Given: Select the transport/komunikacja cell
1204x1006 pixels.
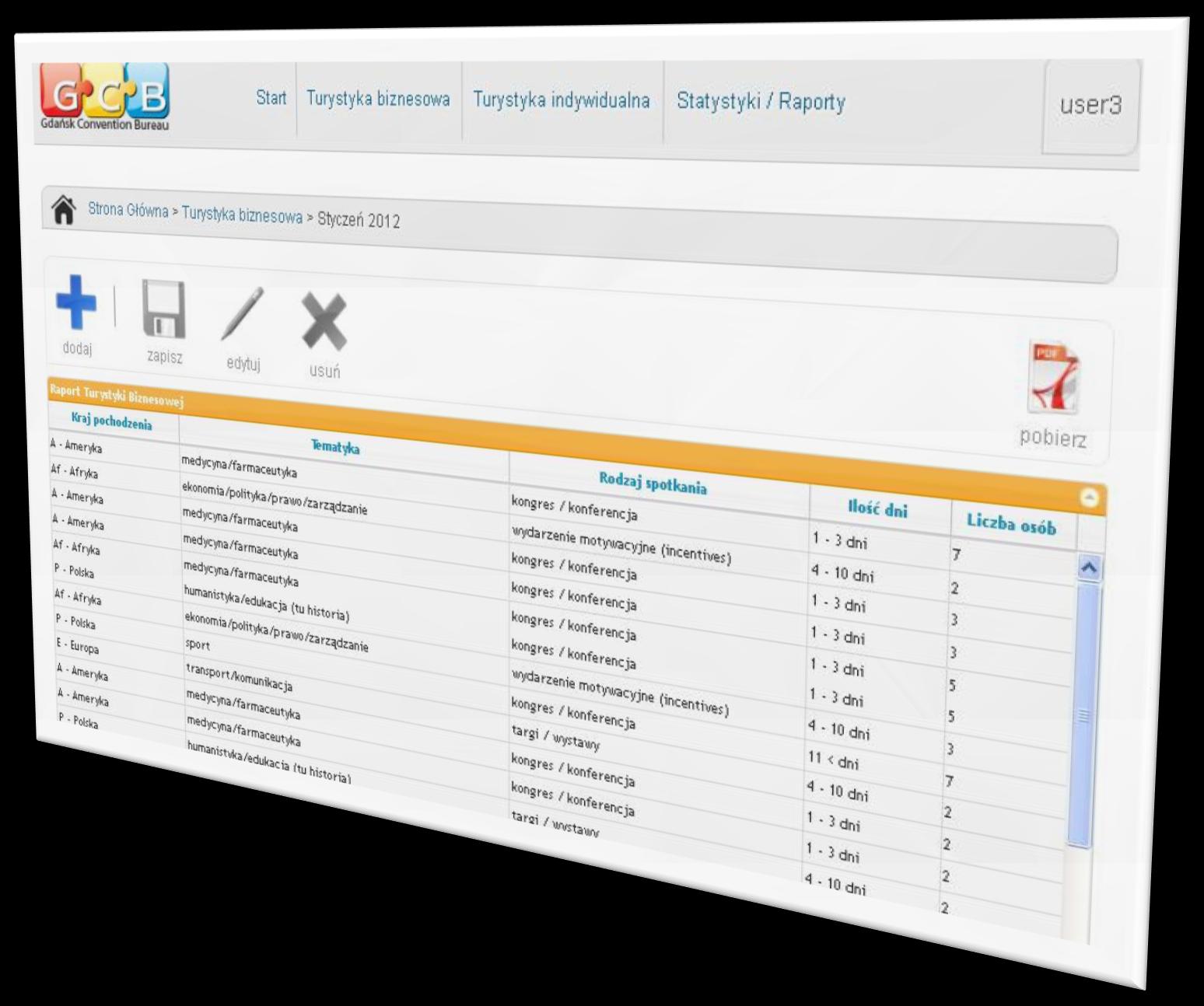Looking at the screenshot, I should 239,677.
